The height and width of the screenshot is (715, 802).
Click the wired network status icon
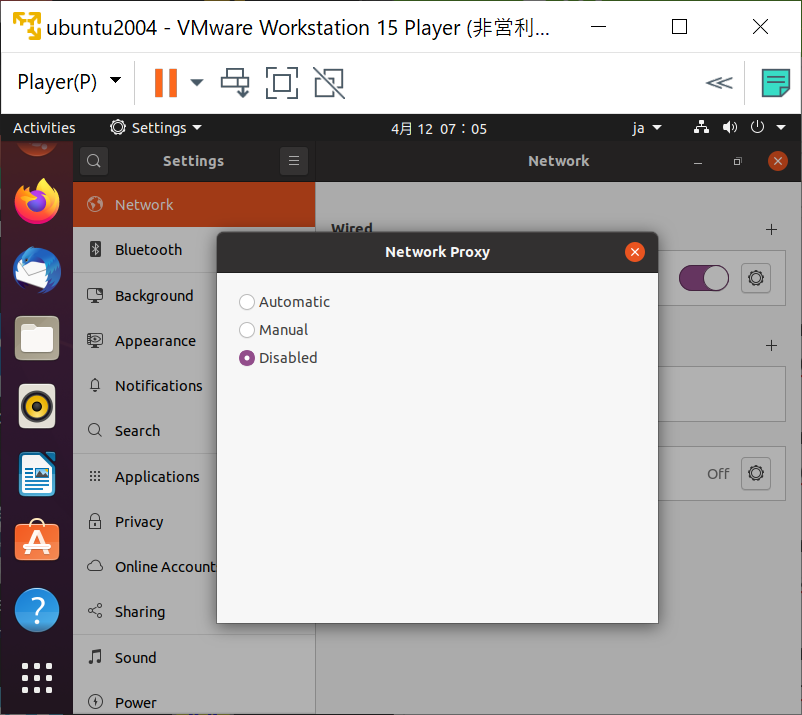(x=701, y=127)
